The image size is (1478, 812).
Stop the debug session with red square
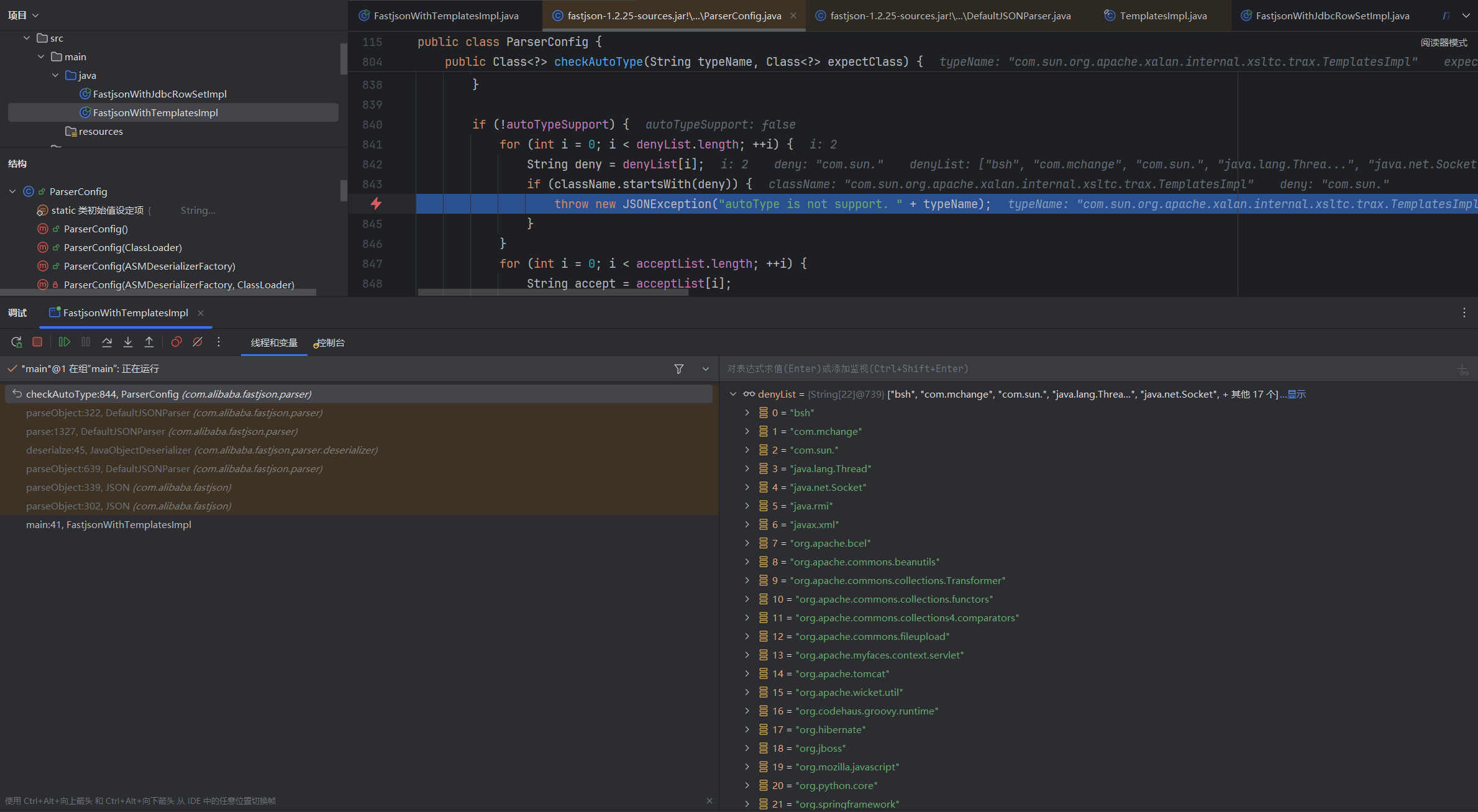37,342
